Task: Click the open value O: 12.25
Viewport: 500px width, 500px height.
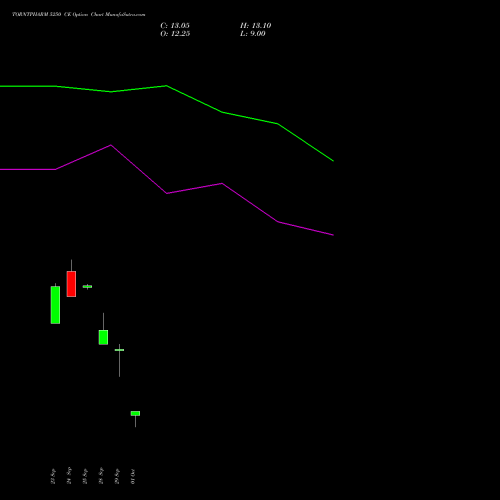Action: pyautogui.click(x=175, y=34)
